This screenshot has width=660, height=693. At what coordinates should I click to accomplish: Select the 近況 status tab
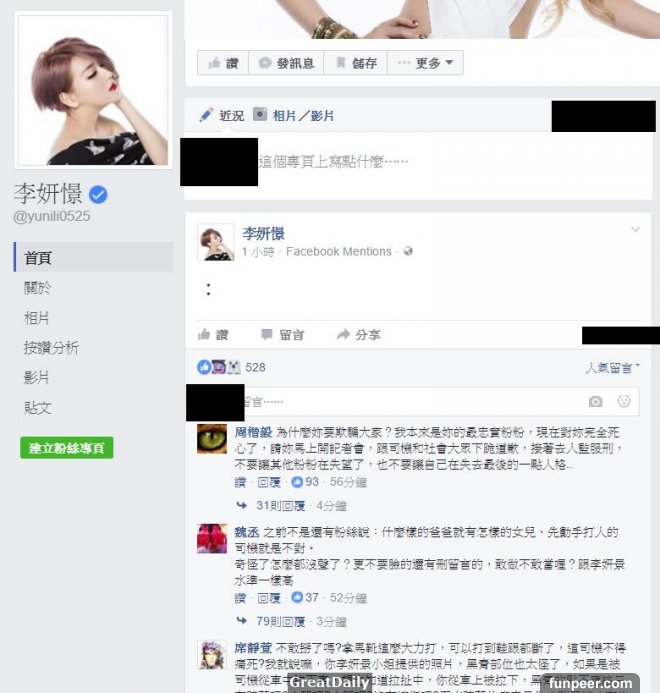[x=222, y=115]
